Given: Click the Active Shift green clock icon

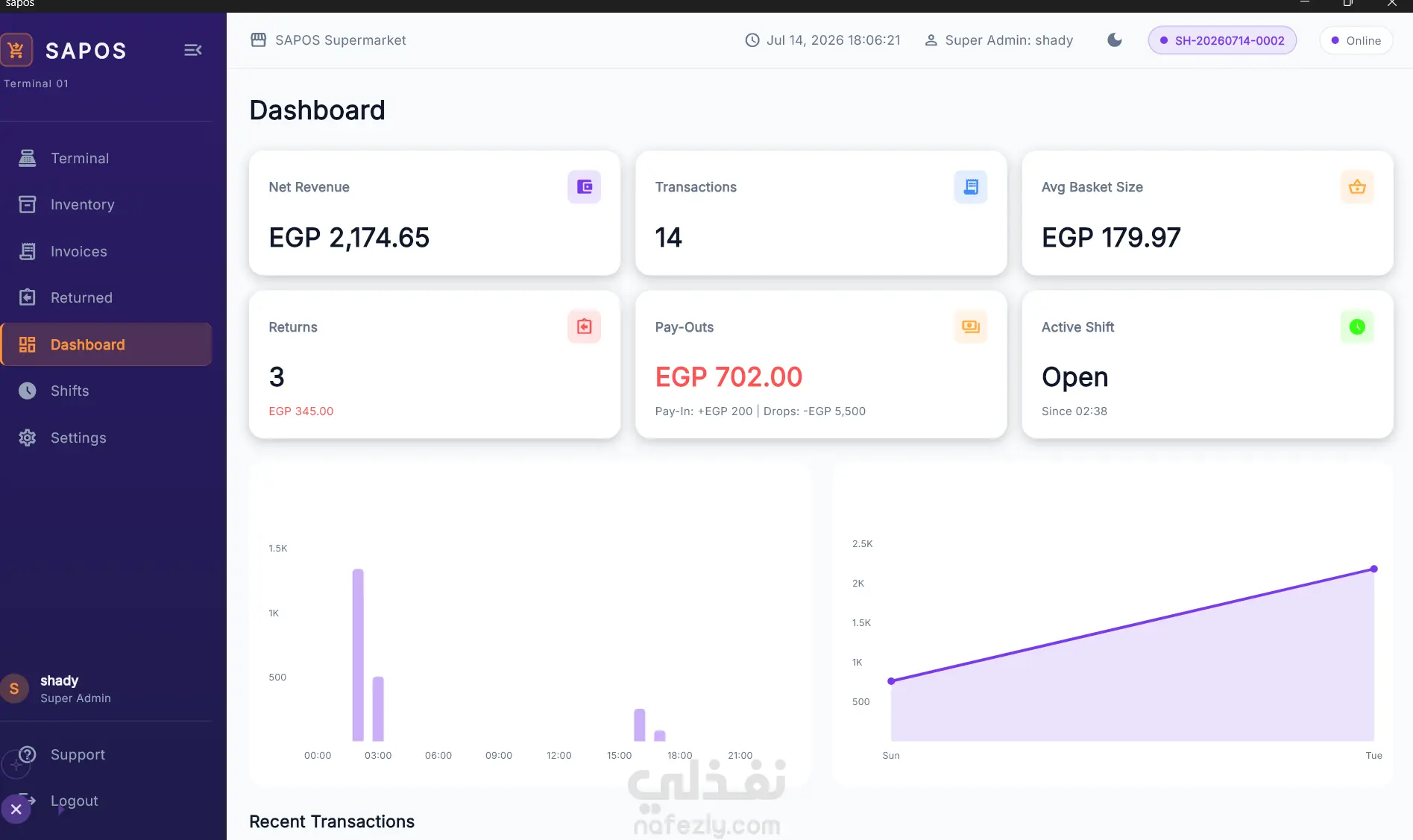Looking at the screenshot, I should pos(1357,326).
